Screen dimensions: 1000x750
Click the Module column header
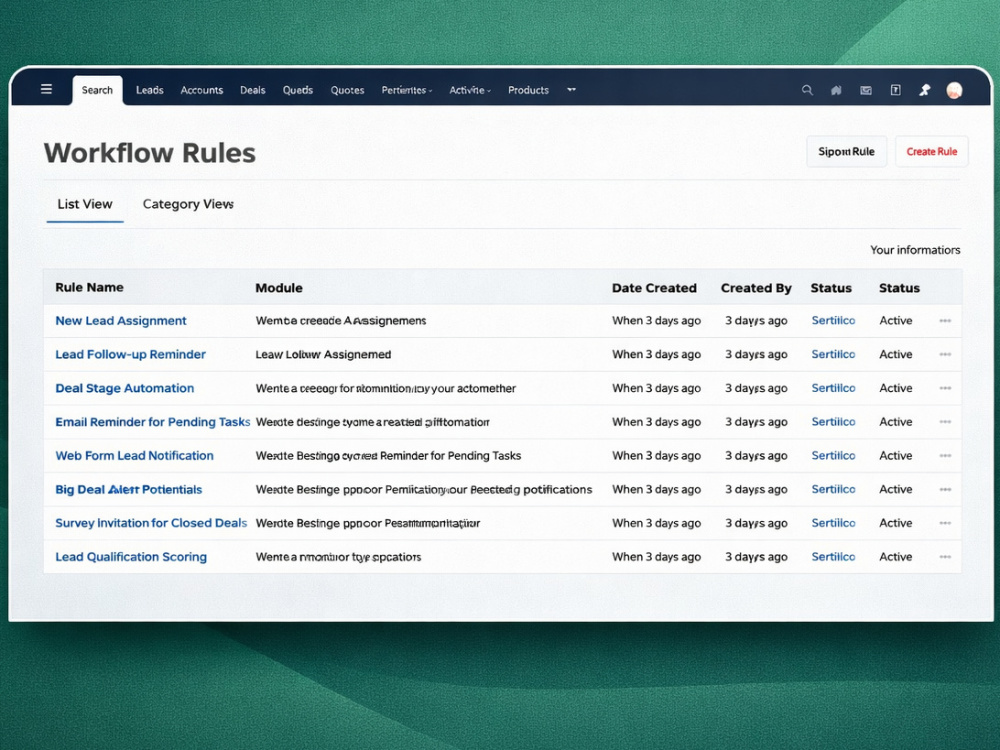(279, 288)
